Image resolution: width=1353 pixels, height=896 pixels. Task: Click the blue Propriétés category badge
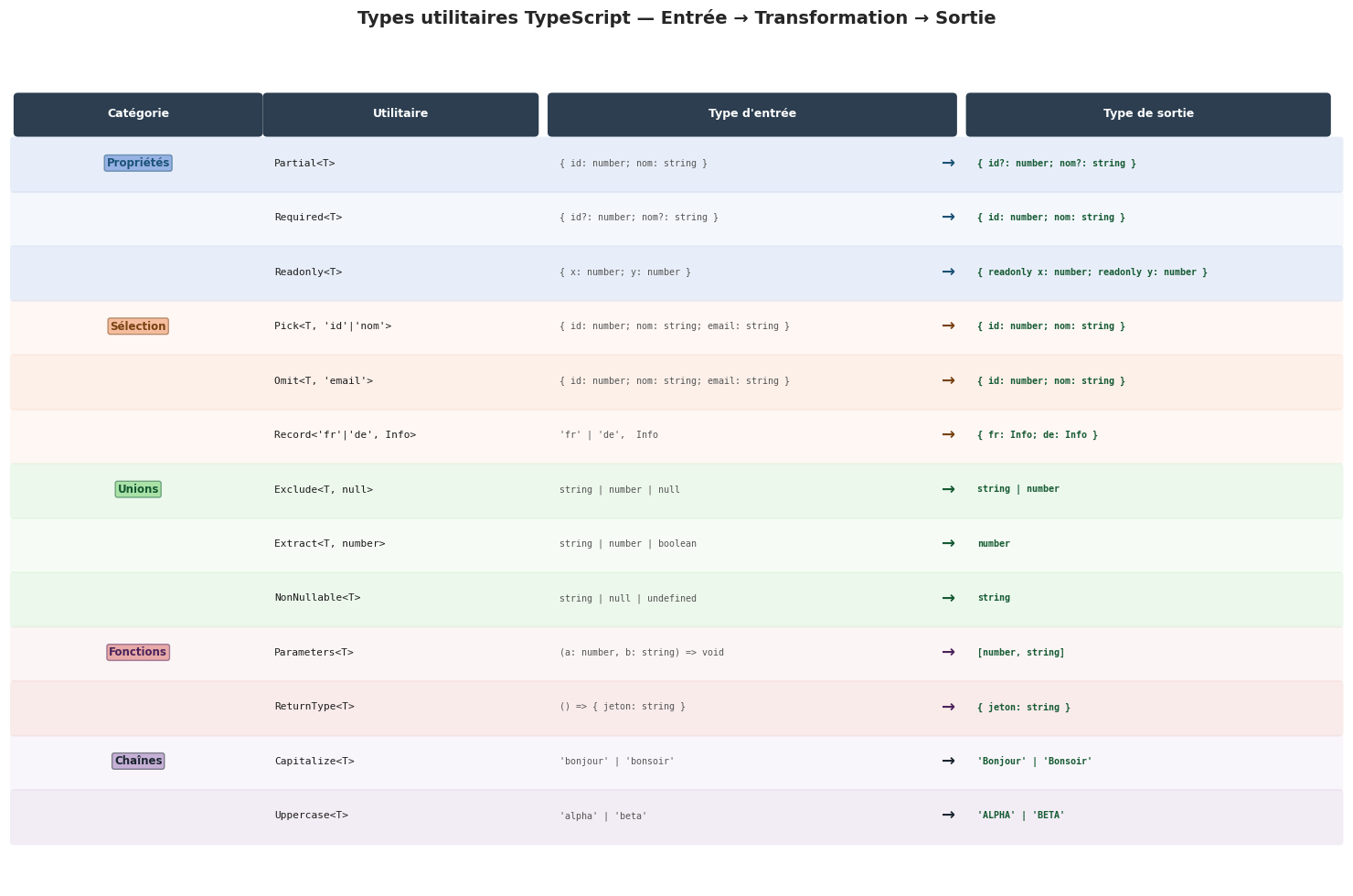tap(138, 164)
